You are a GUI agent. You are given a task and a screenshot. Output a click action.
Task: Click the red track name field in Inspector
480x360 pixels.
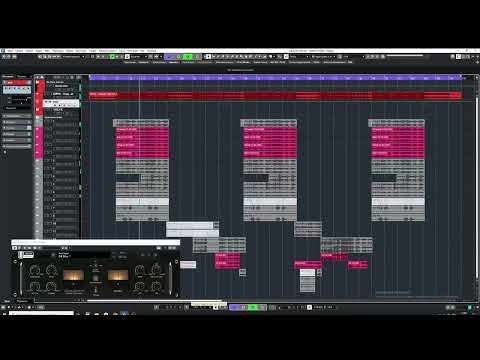tap(17, 82)
